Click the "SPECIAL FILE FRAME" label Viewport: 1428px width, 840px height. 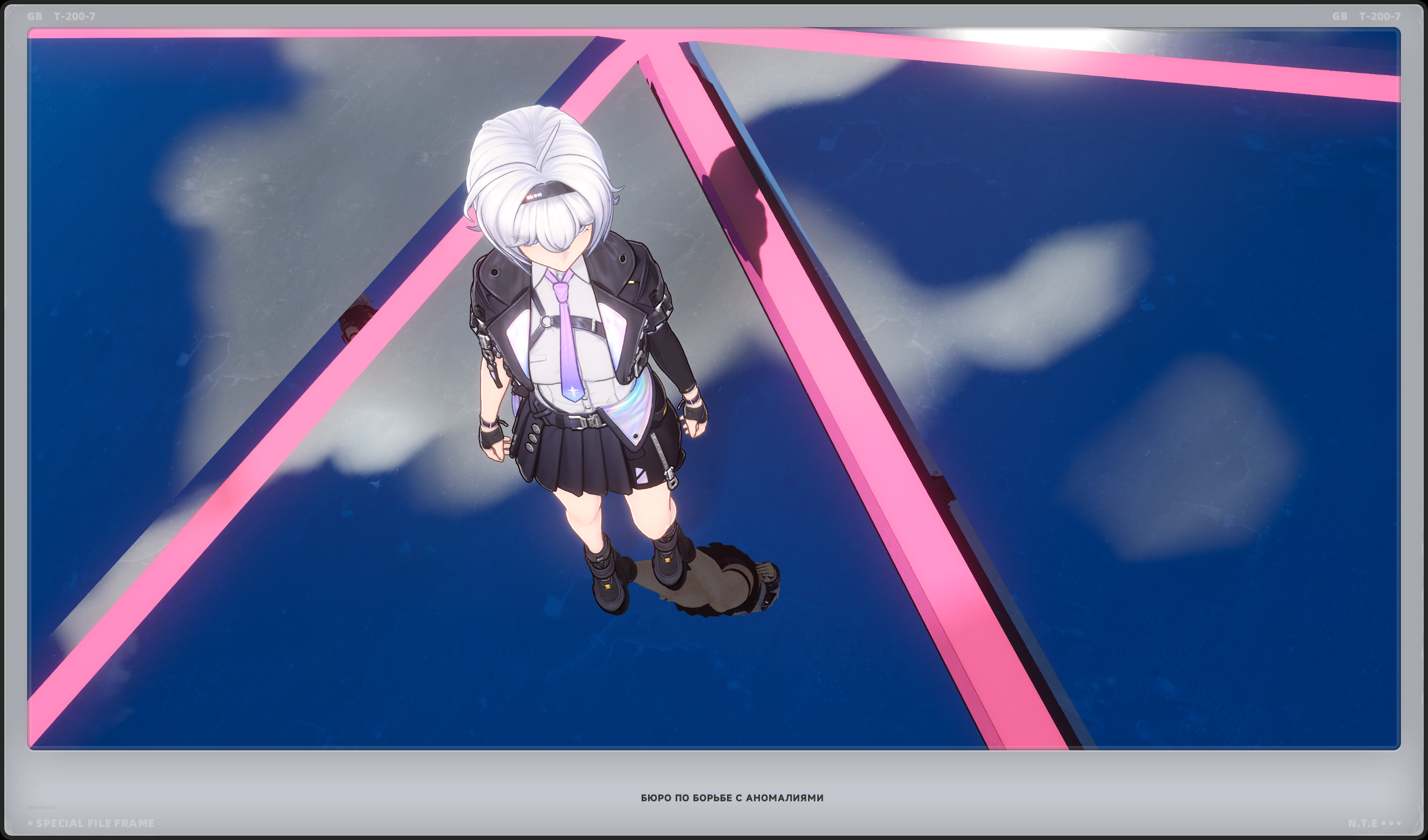[95, 823]
